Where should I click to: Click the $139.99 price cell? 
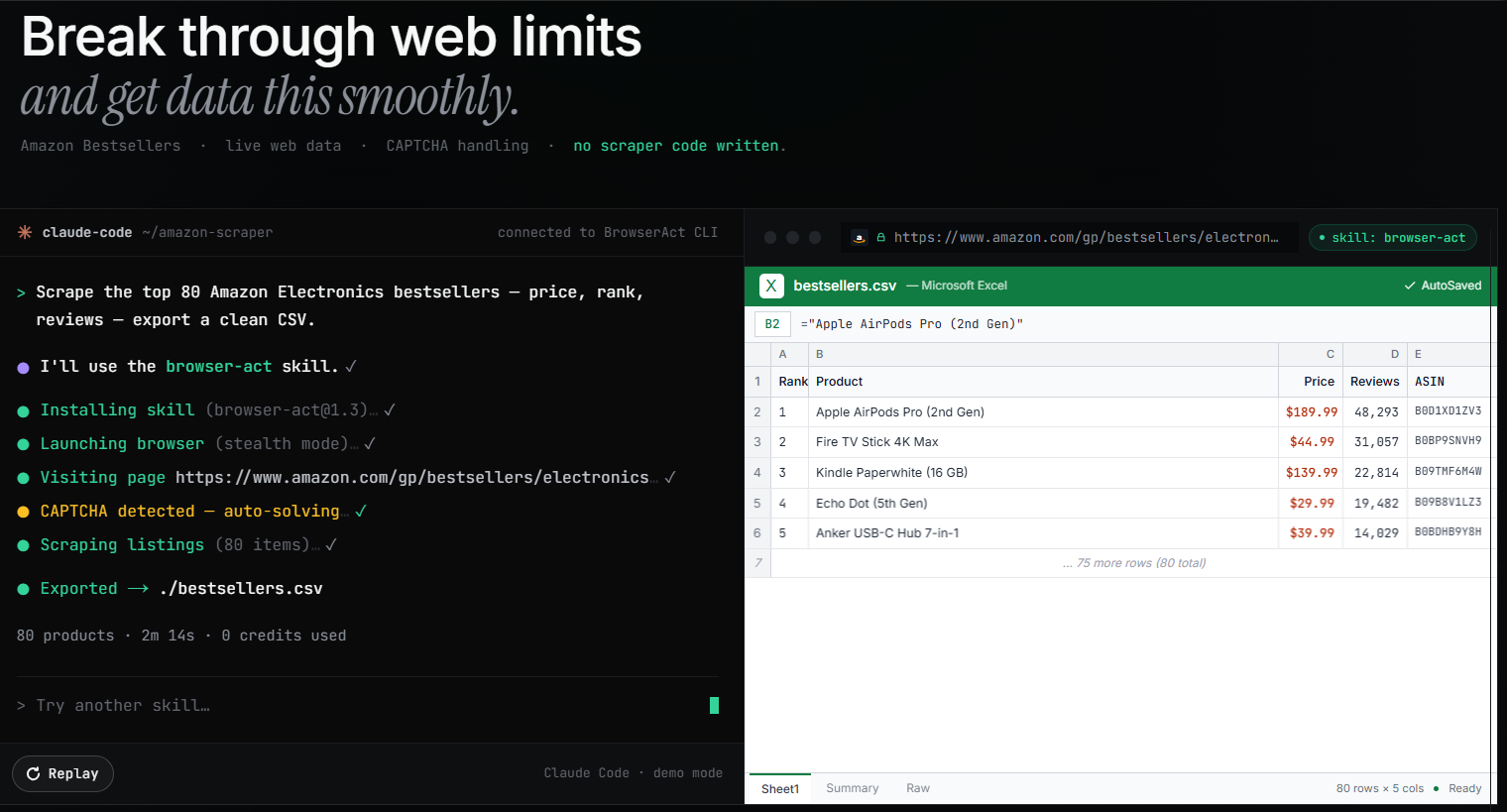pyautogui.click(x=1311, y=473)
